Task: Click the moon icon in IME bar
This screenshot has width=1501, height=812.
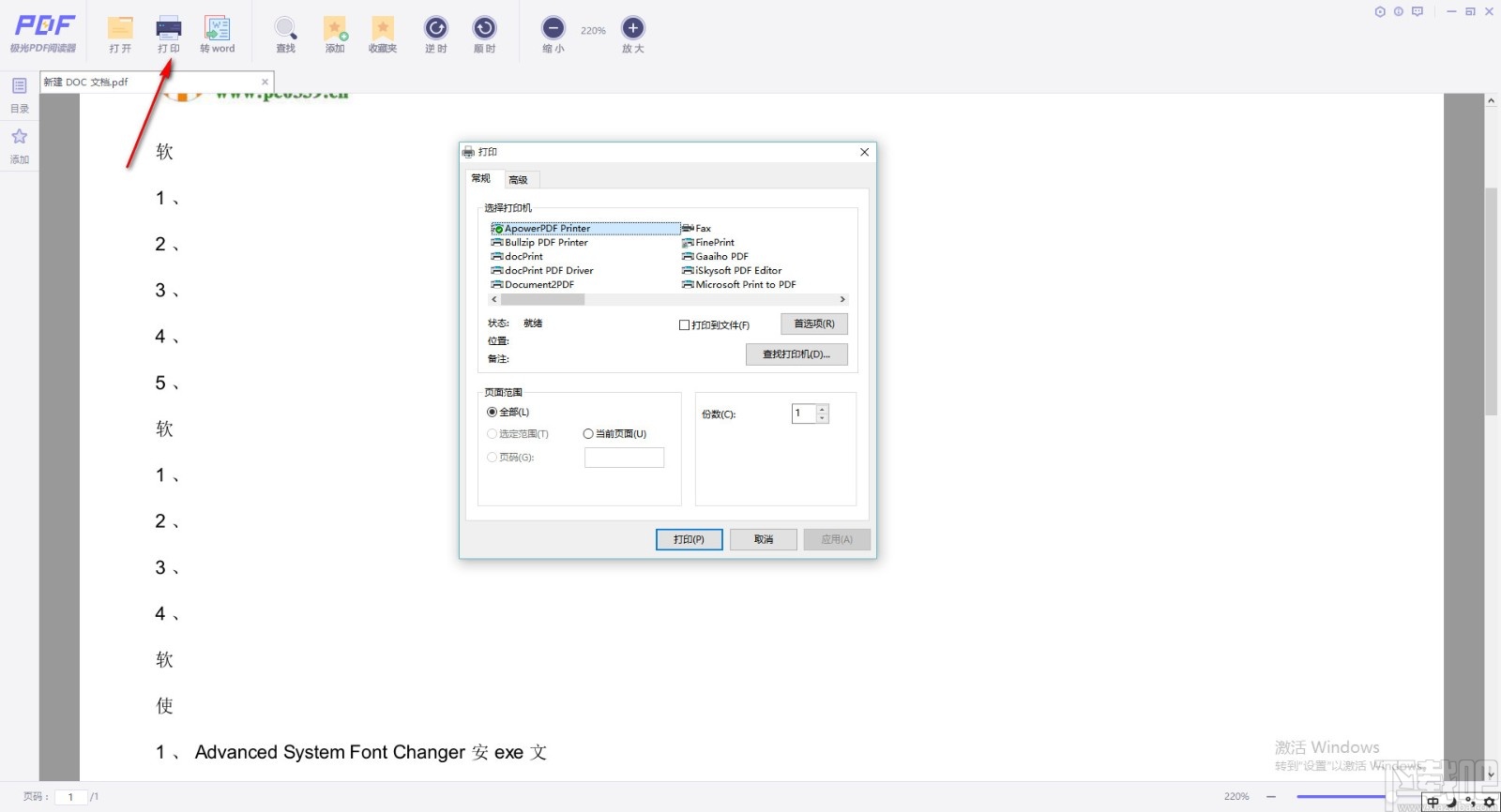Action: [1451, 802]
